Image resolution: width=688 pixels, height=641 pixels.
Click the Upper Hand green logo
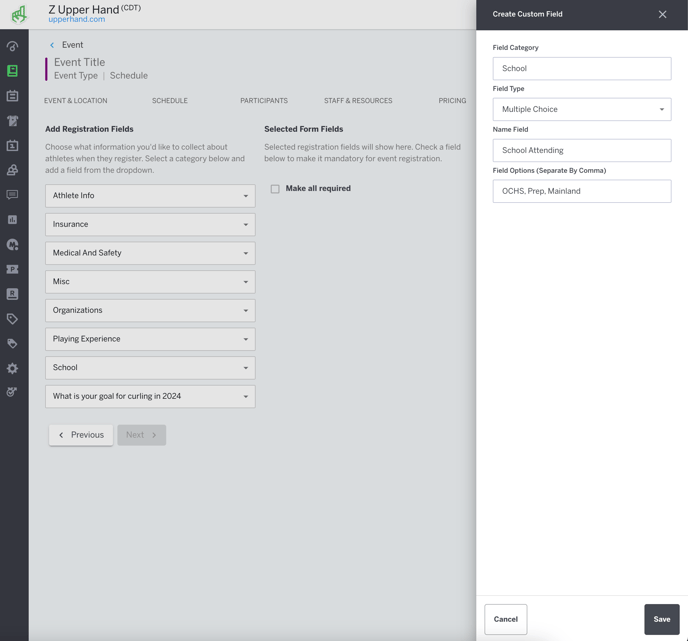tap(18, 14)
